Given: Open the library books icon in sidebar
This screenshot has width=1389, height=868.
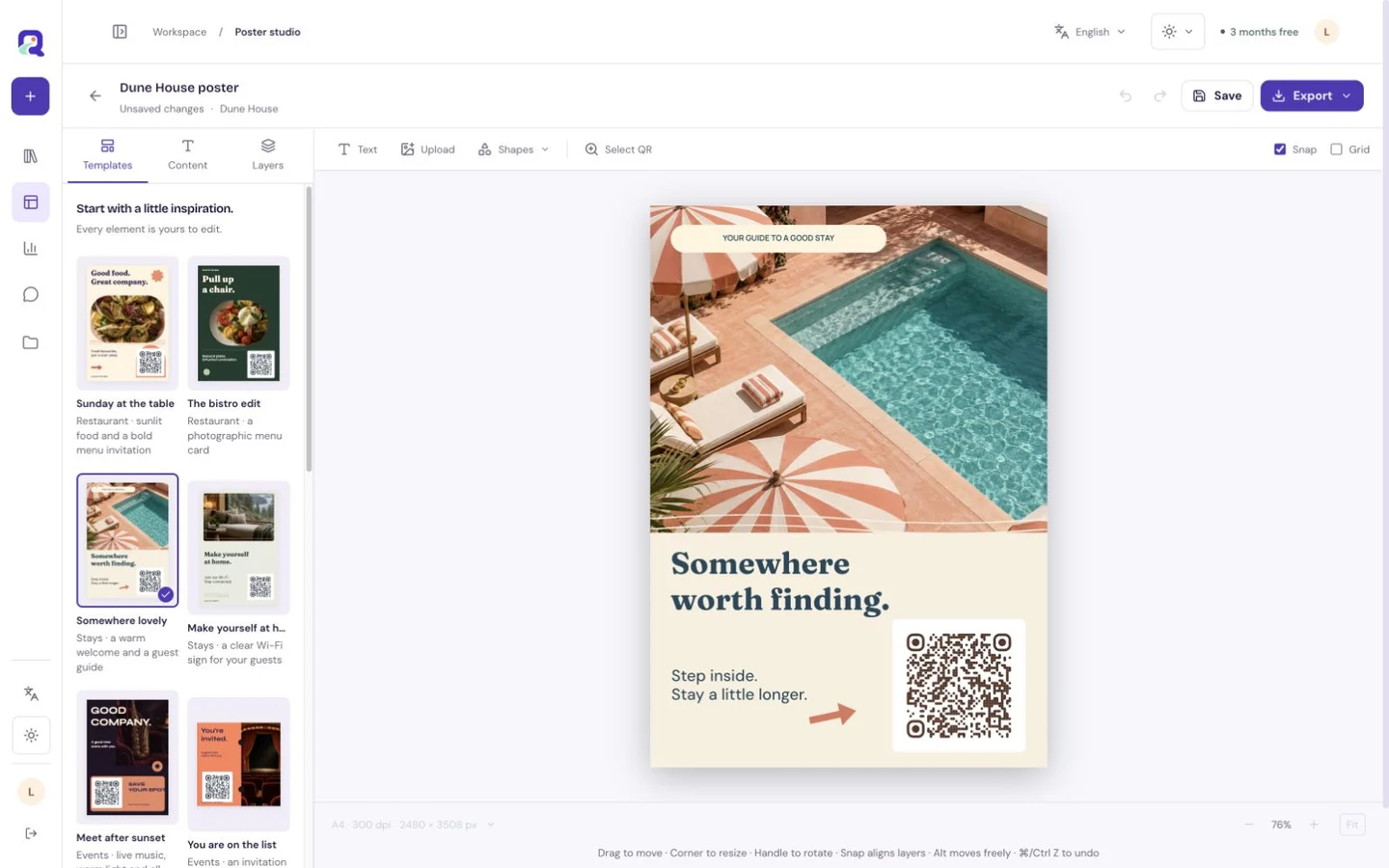Looking at the screenshot, I should coord(30,156).
